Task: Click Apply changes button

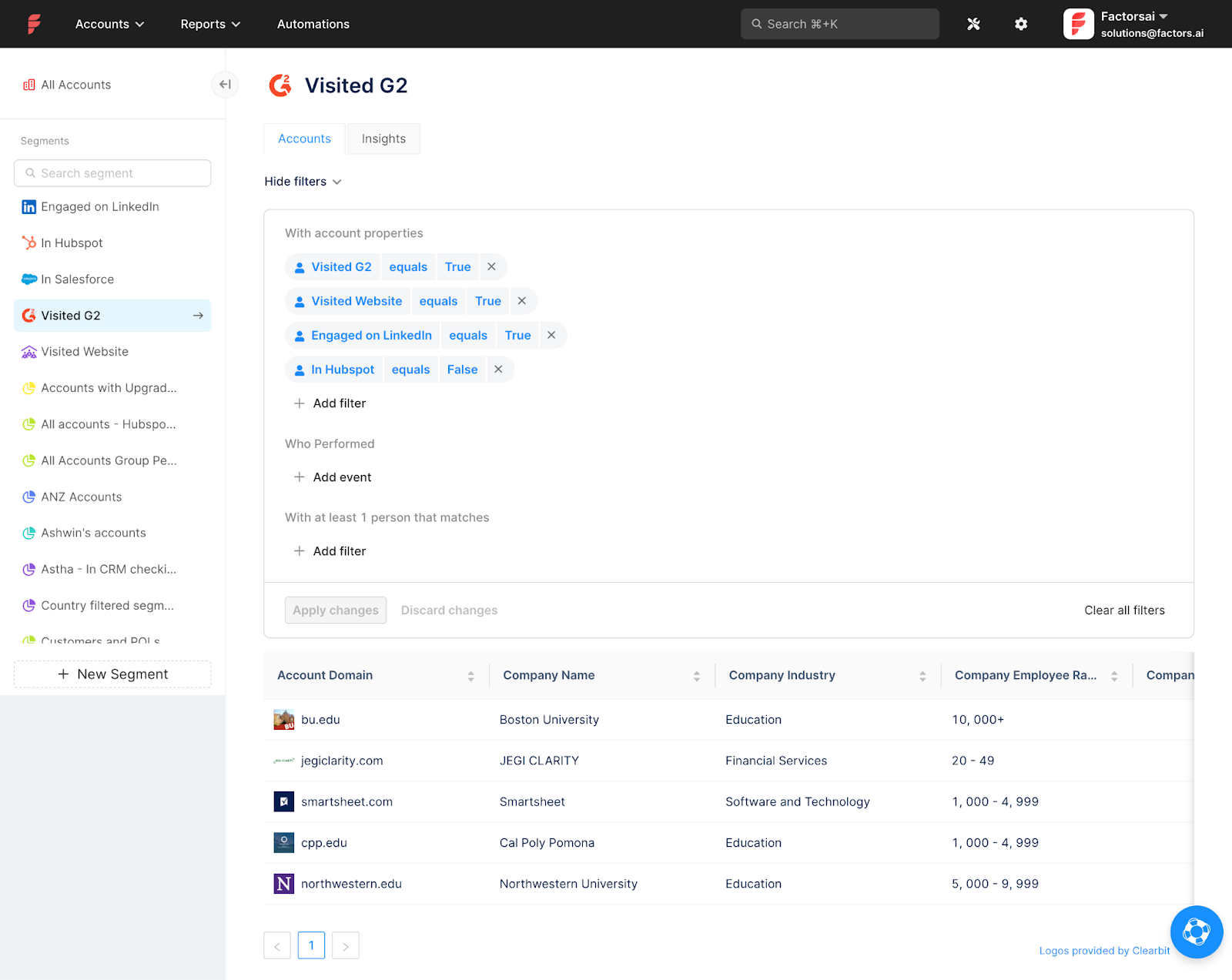Action: [x=336, y=610]
